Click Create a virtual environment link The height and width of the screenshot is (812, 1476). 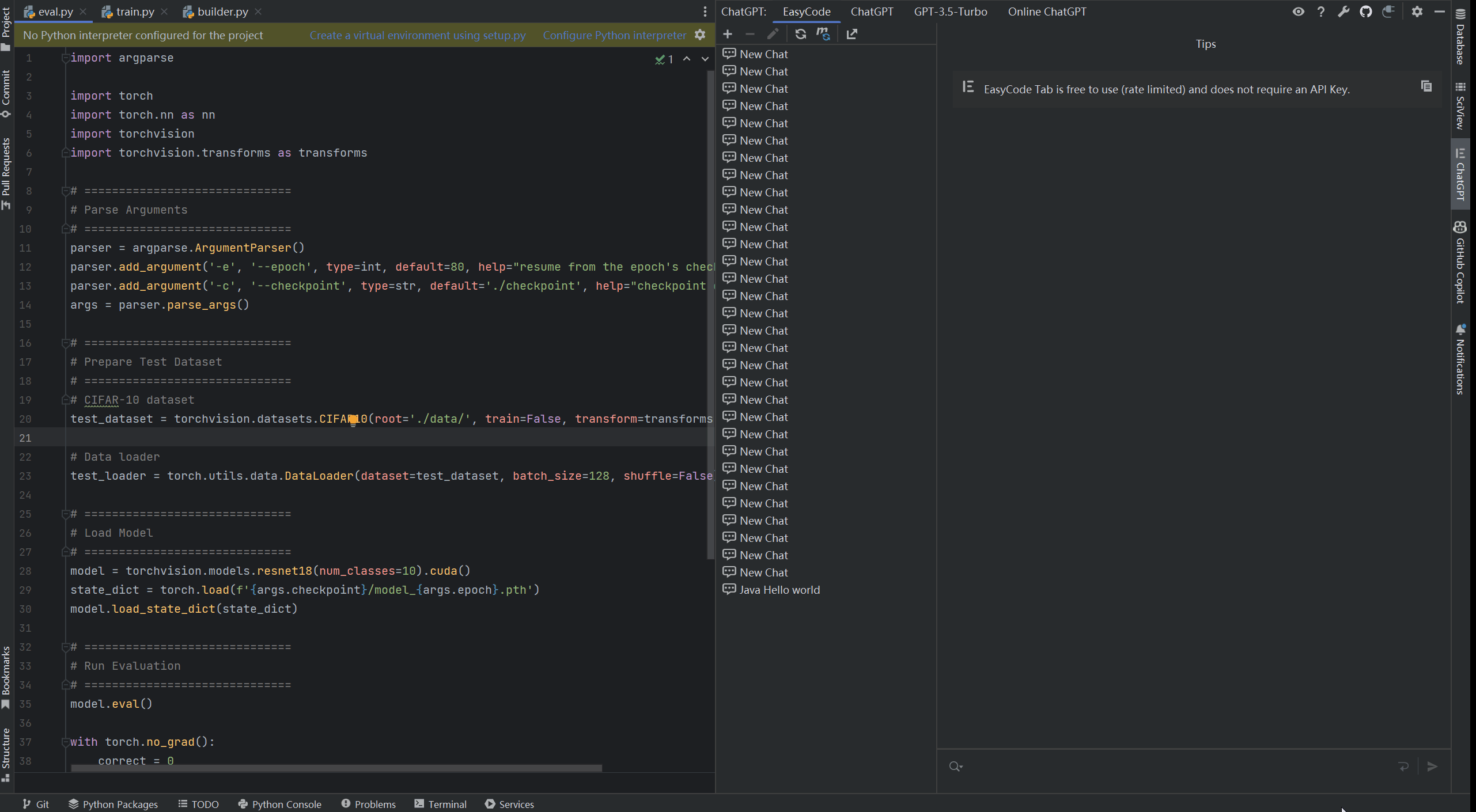click(x=417, y=35)
